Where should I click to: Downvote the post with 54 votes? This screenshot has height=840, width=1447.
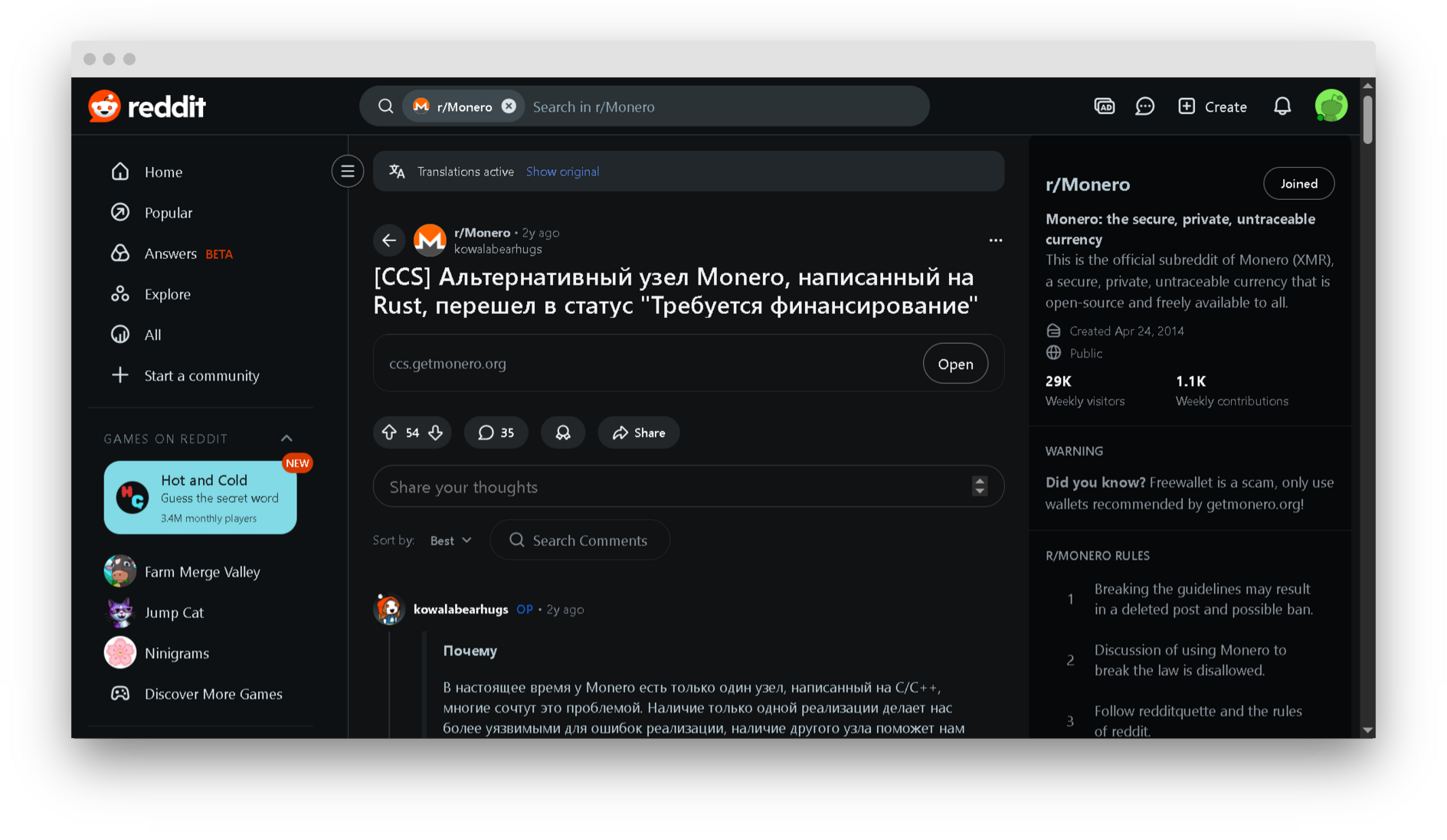click(436, 433)
